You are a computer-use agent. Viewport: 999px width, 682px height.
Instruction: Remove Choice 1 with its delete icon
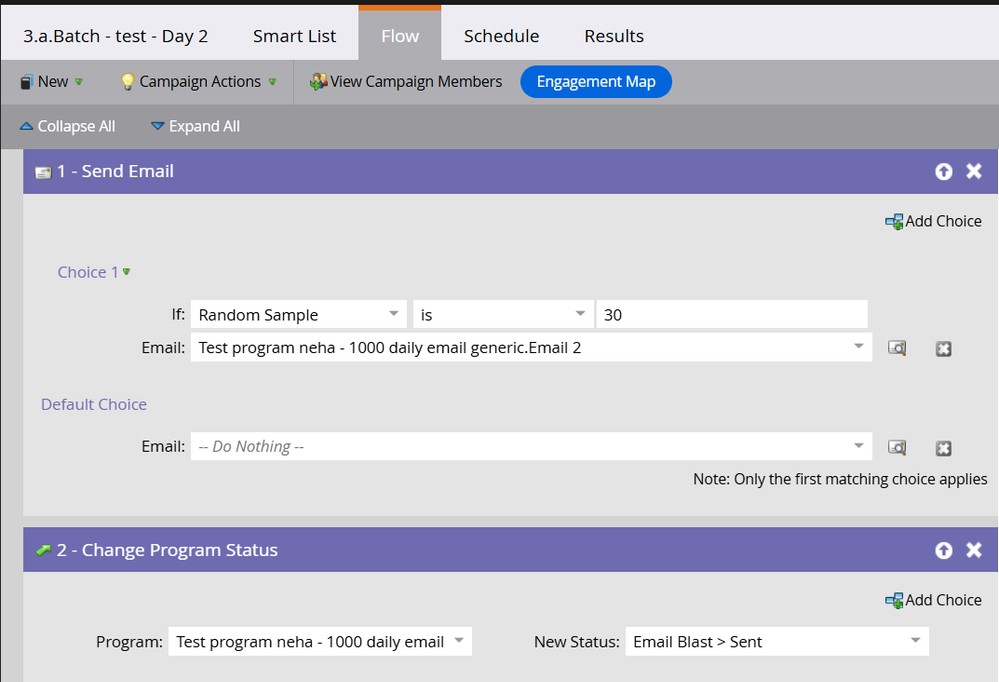(943, 349)
